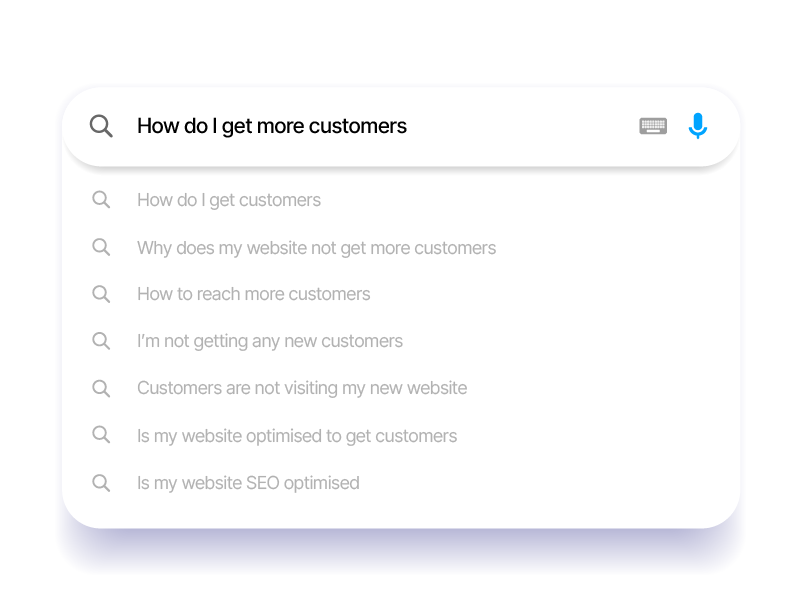Image resolution: width=800 pixels, height=600 pixels.
Task: Choose 'Why does my website not get more customers'
Action: (316, 247)
